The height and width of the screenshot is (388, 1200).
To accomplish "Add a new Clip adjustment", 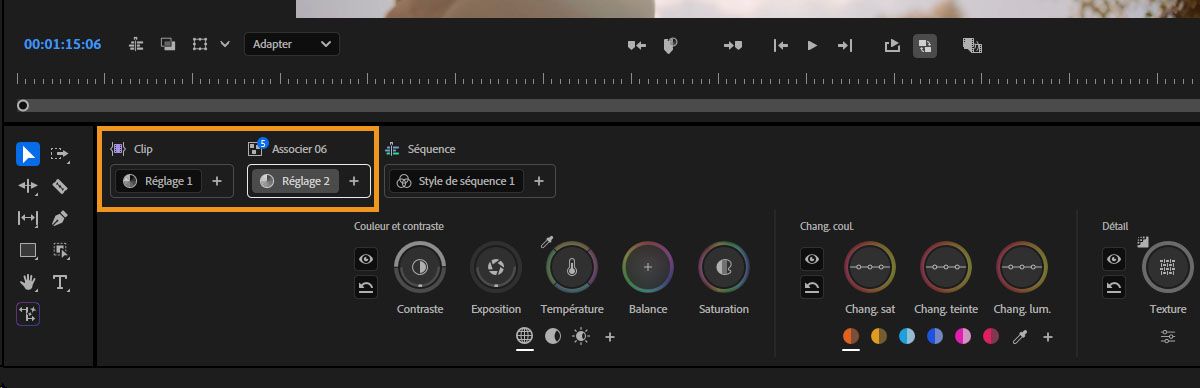I will pyautogui.click(x=217, y=181).
